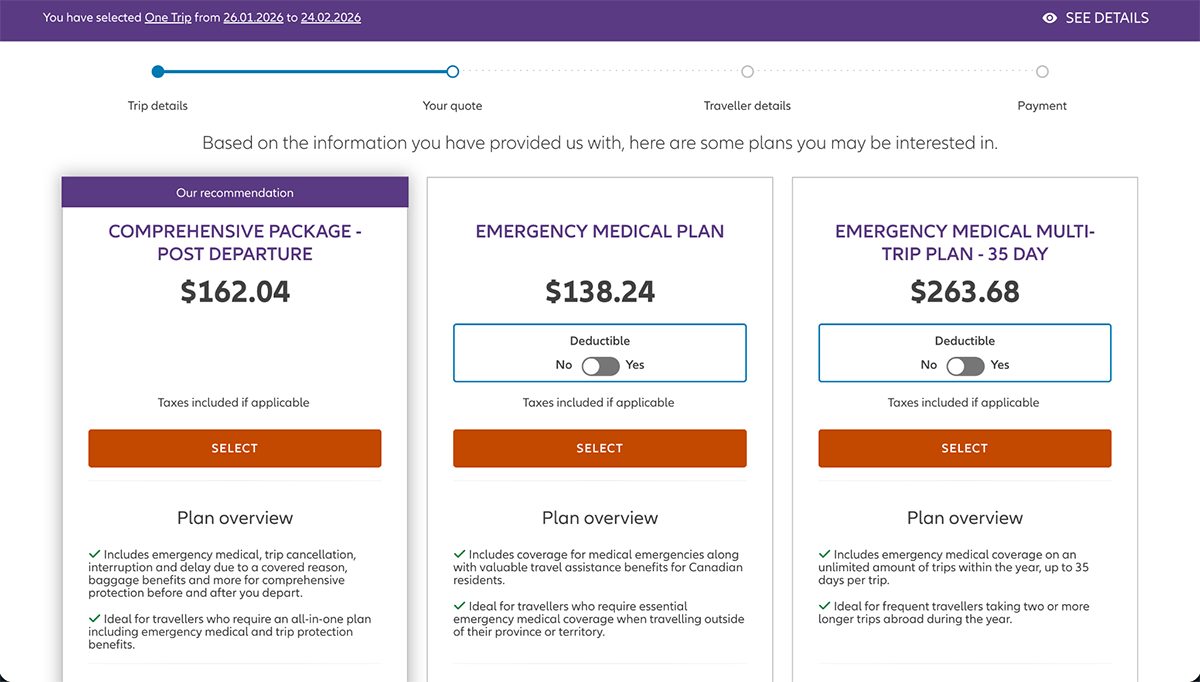Select the Comprehensive Package - Post Departure plan

point(234,448)
